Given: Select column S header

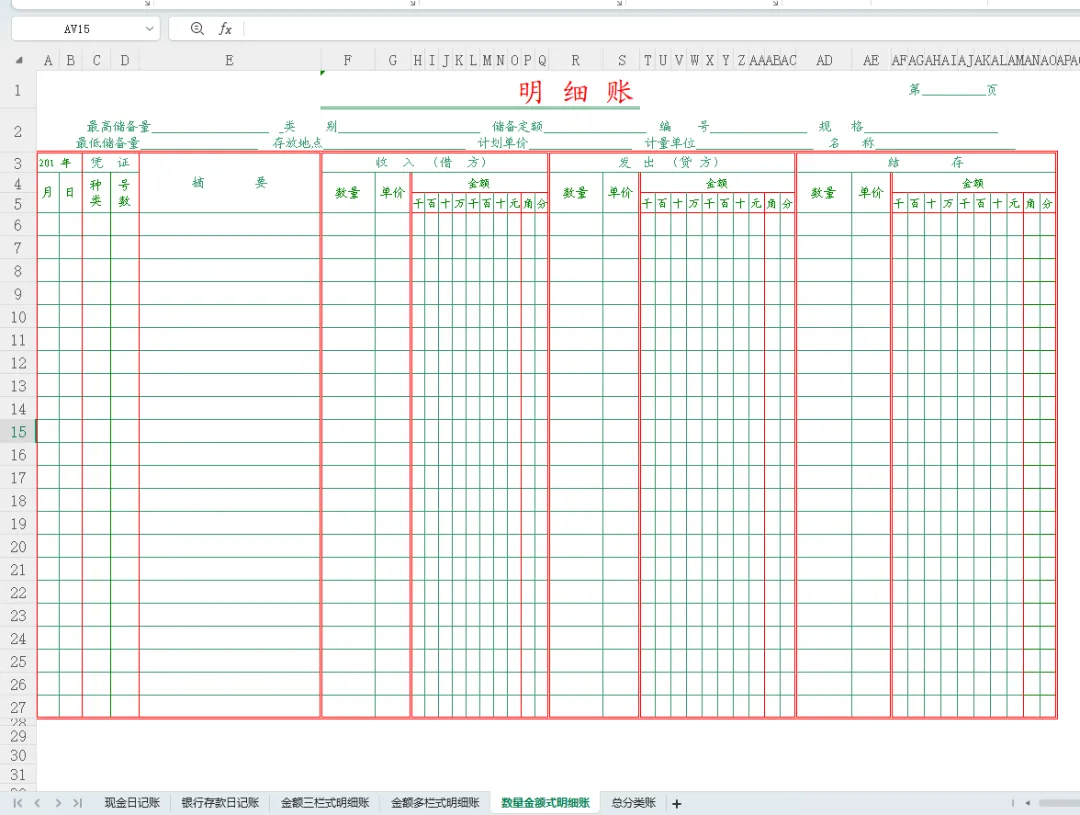Looking at the screenshot, I should (x=621, y=61).
